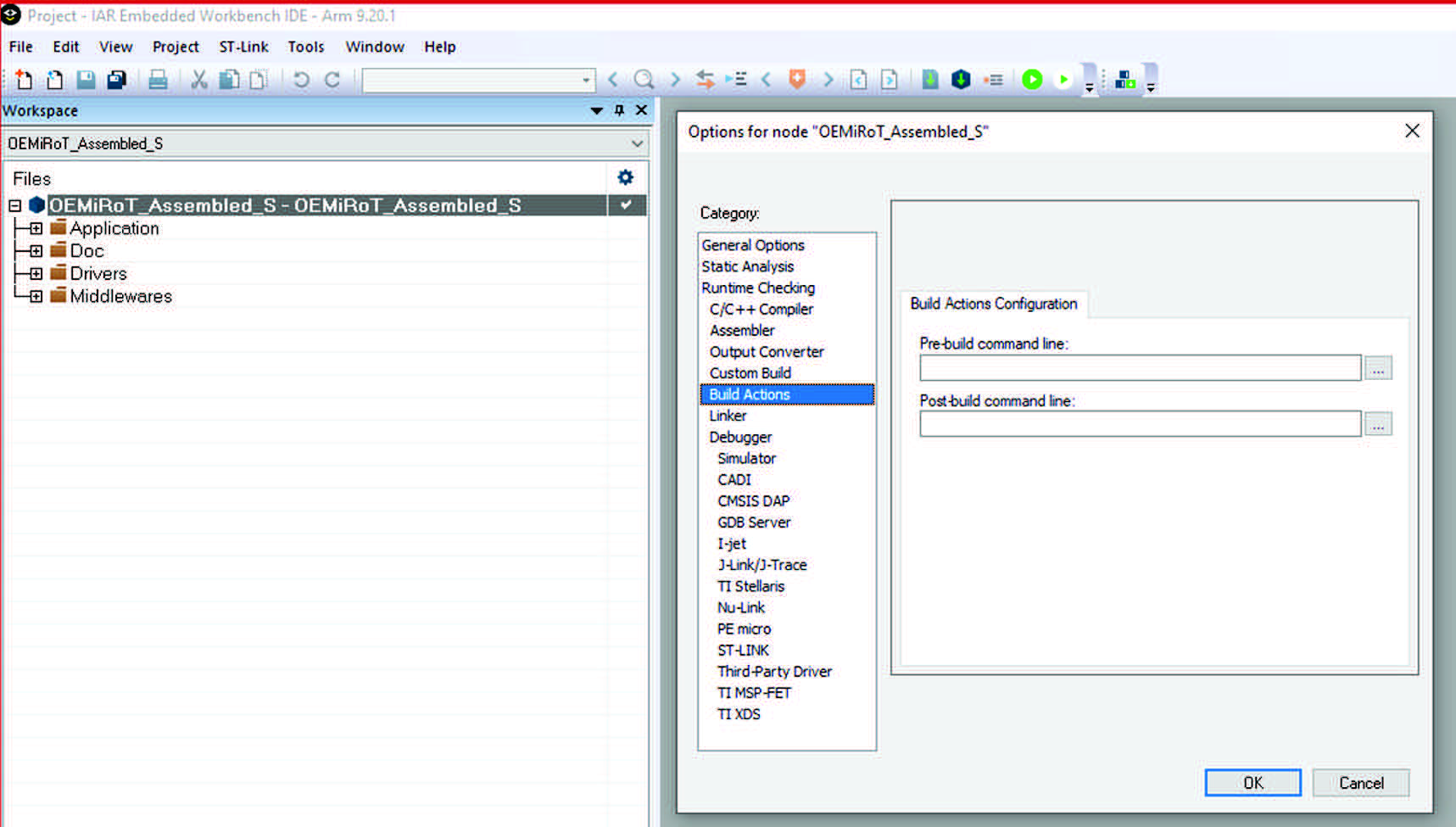This screenshot has height=827, width=1456.
Task: Collapse the OEMiRoT_Assembled_S project tree node
Action: click(x=15, y=205)
